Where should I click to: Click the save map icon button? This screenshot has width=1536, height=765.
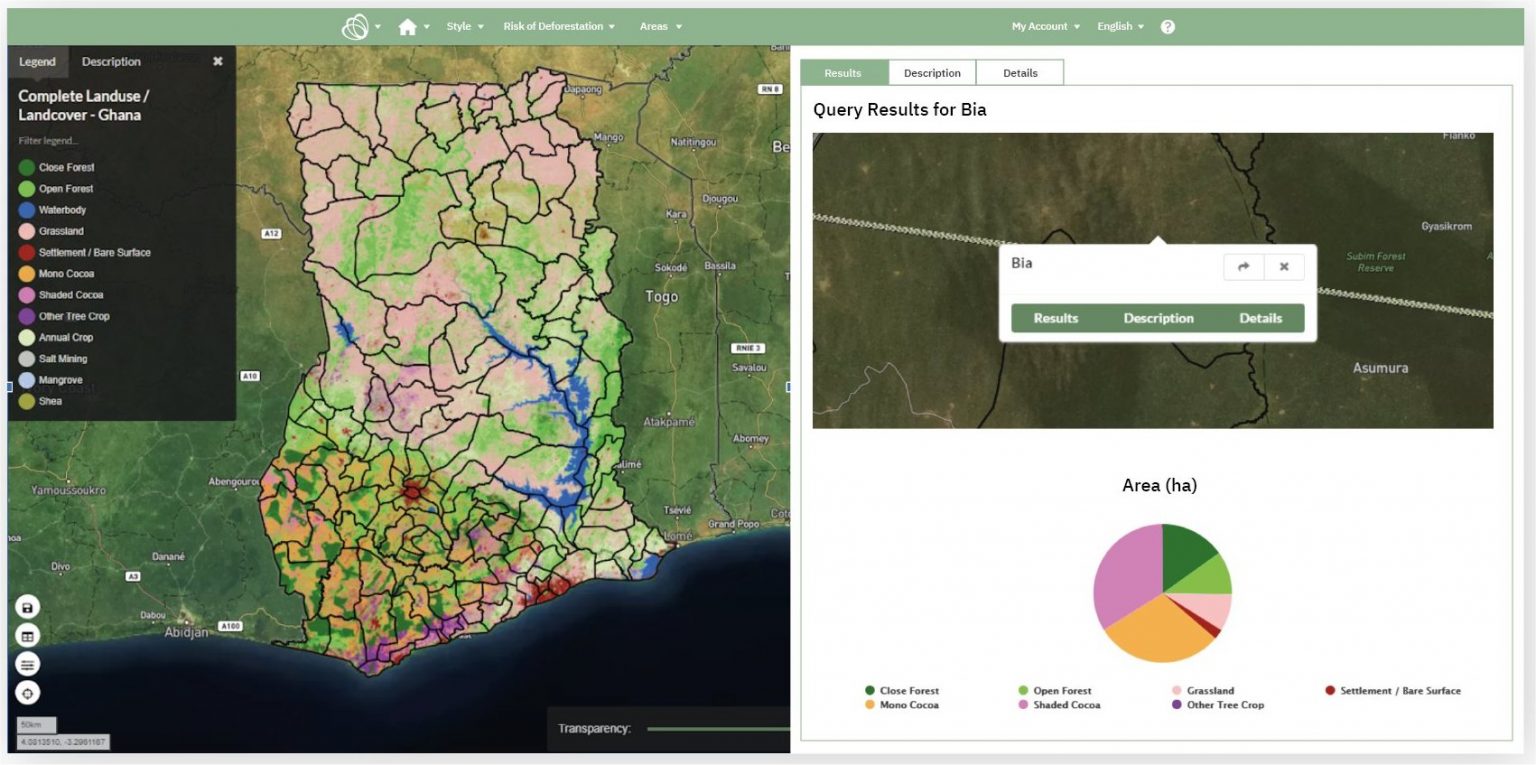28,607
